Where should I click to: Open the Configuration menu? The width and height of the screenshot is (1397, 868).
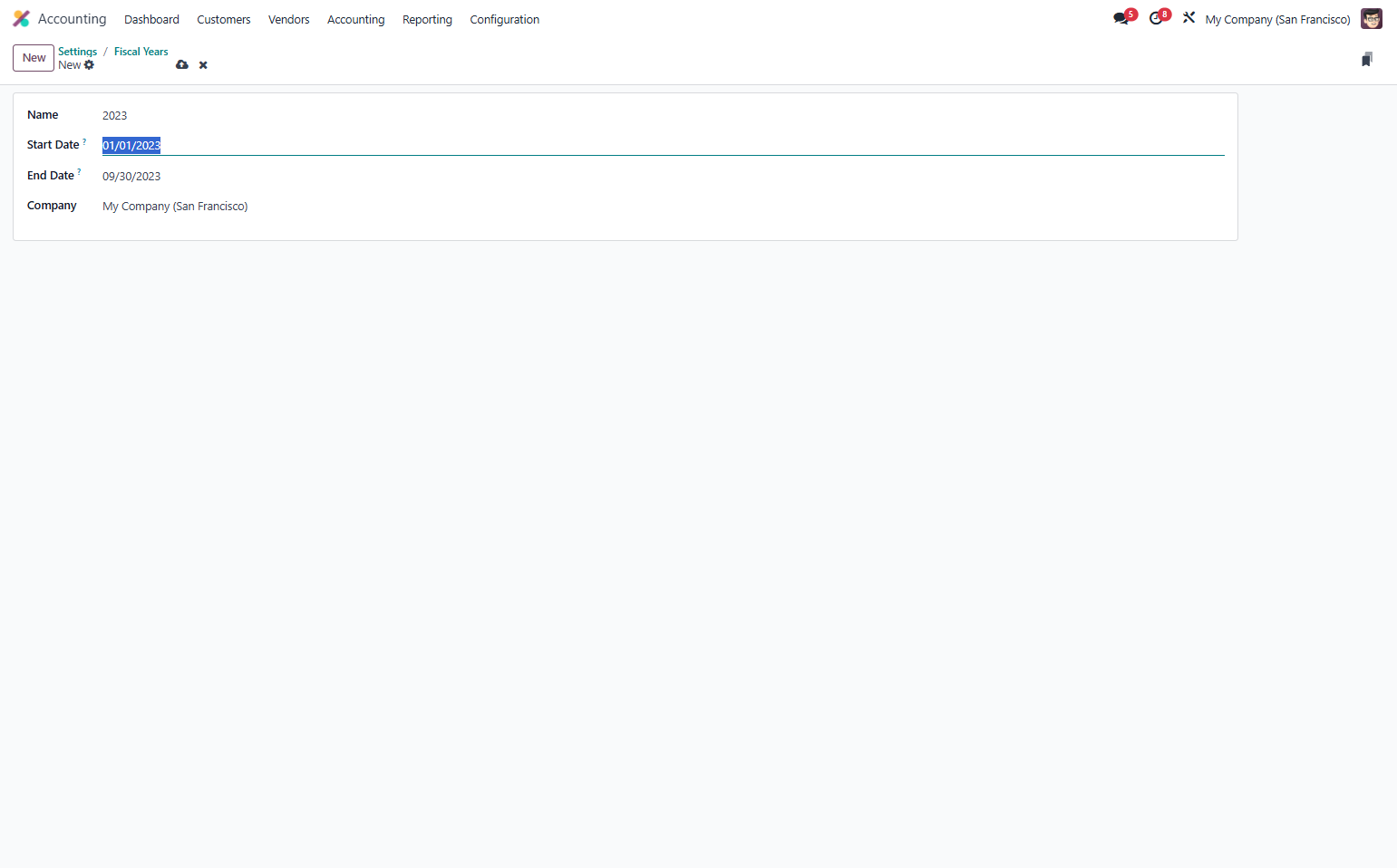[x=504, y=19]
